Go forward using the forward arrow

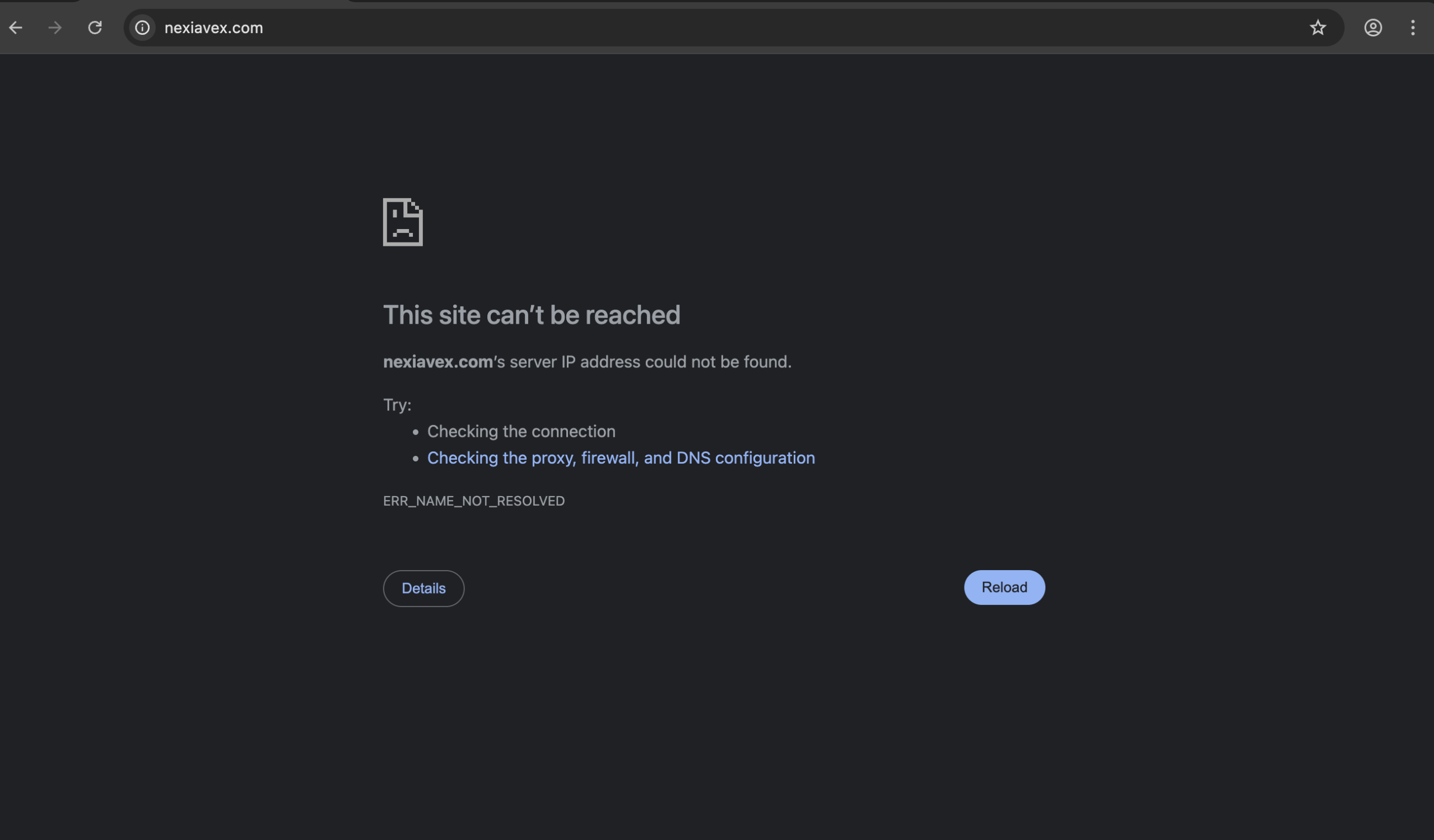(55, 27)
